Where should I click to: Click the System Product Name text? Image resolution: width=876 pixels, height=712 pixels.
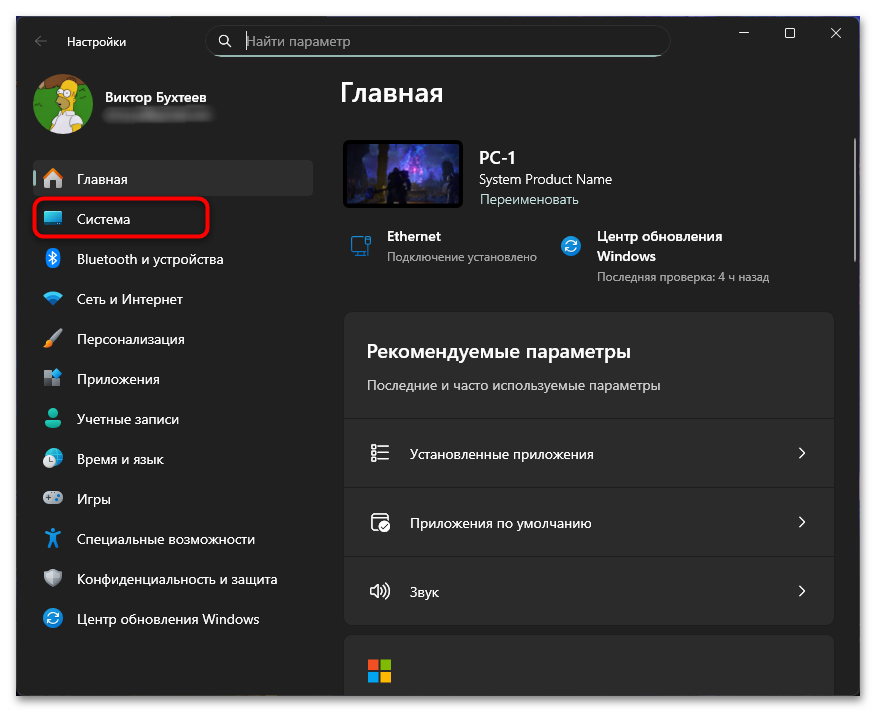545,179
